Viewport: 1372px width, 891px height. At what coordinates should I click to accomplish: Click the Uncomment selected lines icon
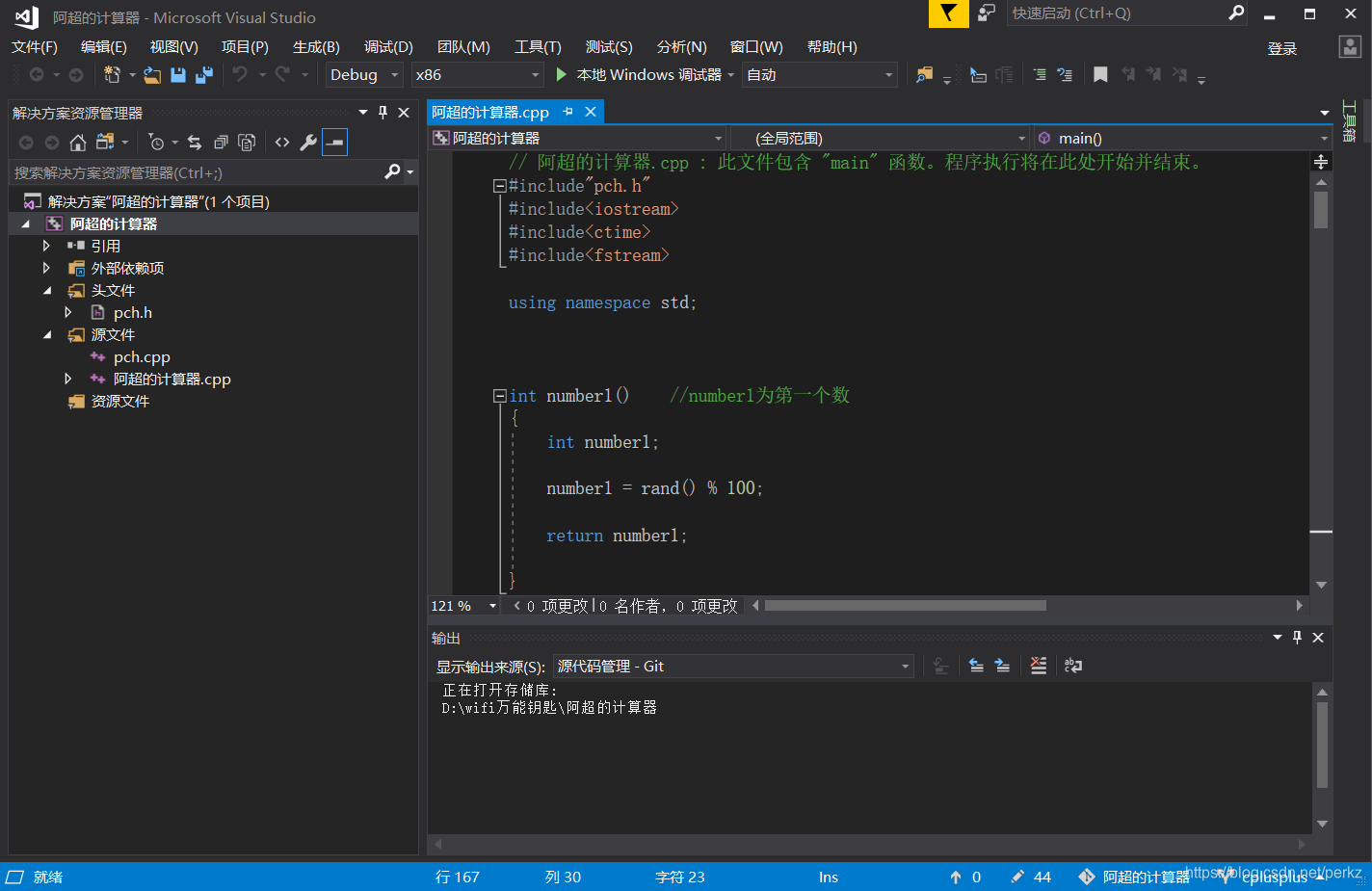1065,75
